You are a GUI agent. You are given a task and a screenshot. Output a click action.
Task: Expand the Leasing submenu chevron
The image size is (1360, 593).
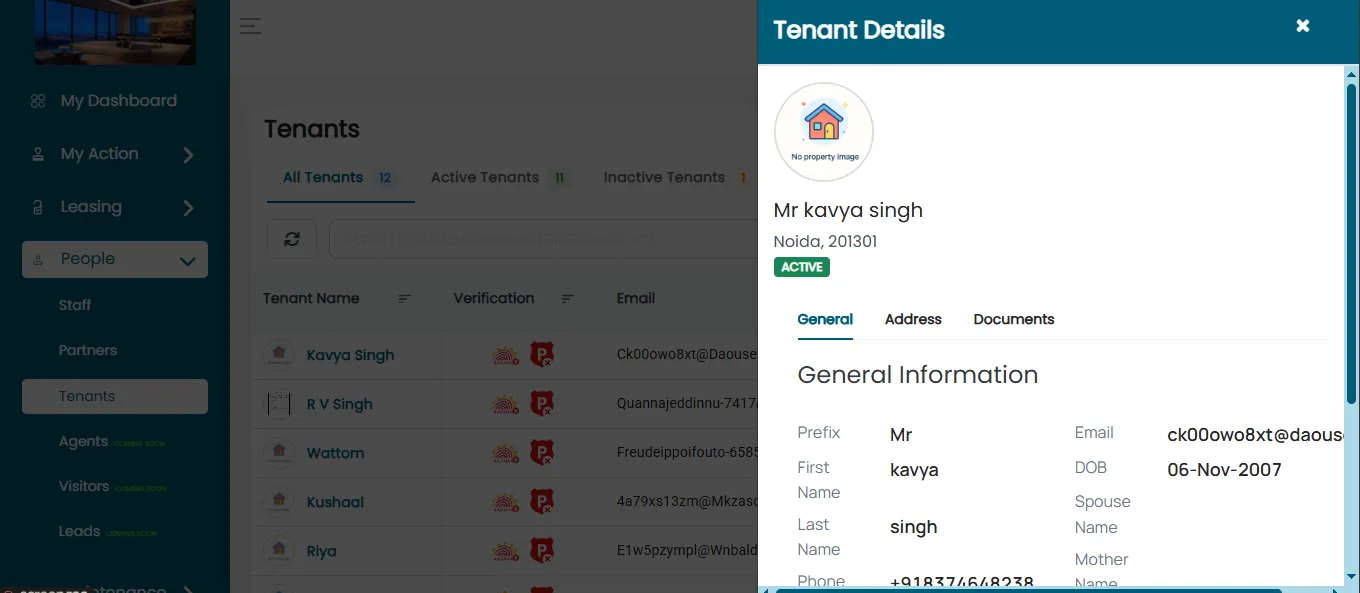188,208
